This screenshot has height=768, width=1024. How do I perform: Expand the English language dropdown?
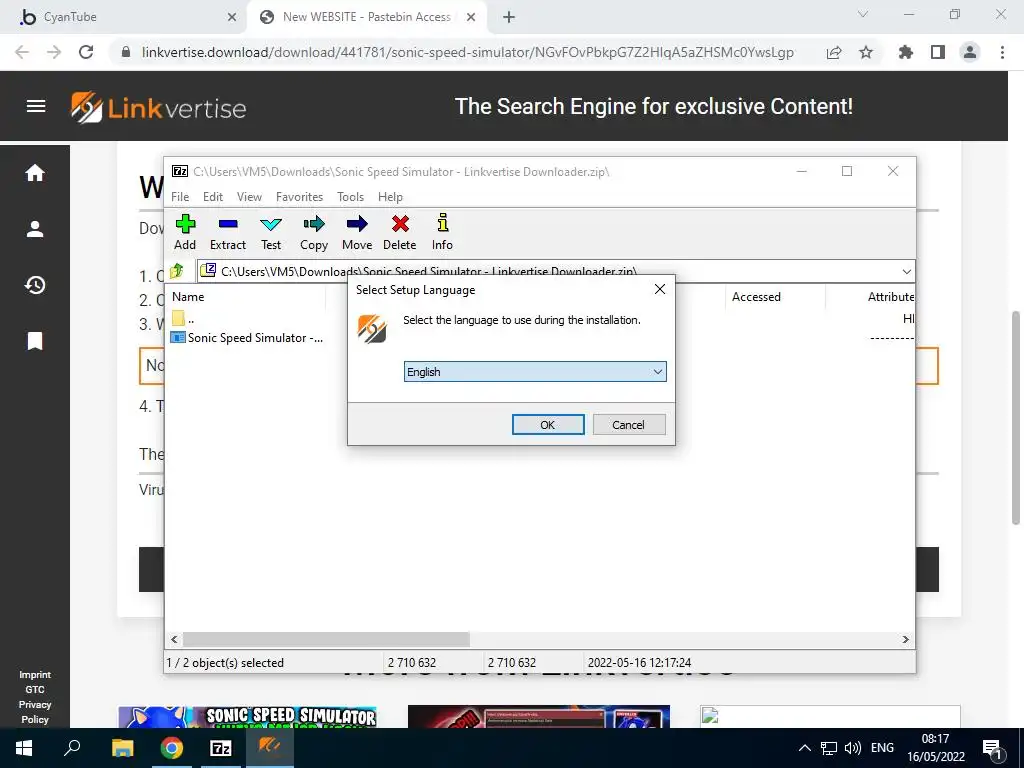658,372
